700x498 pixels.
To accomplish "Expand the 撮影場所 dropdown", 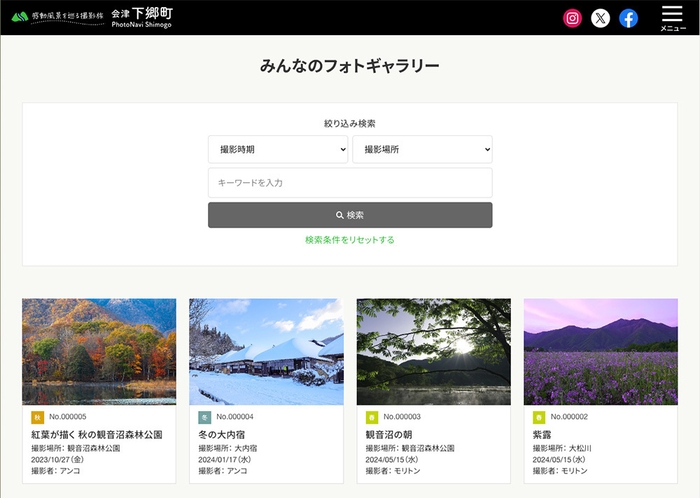I will pyautogui.click(x=422, y=149).
